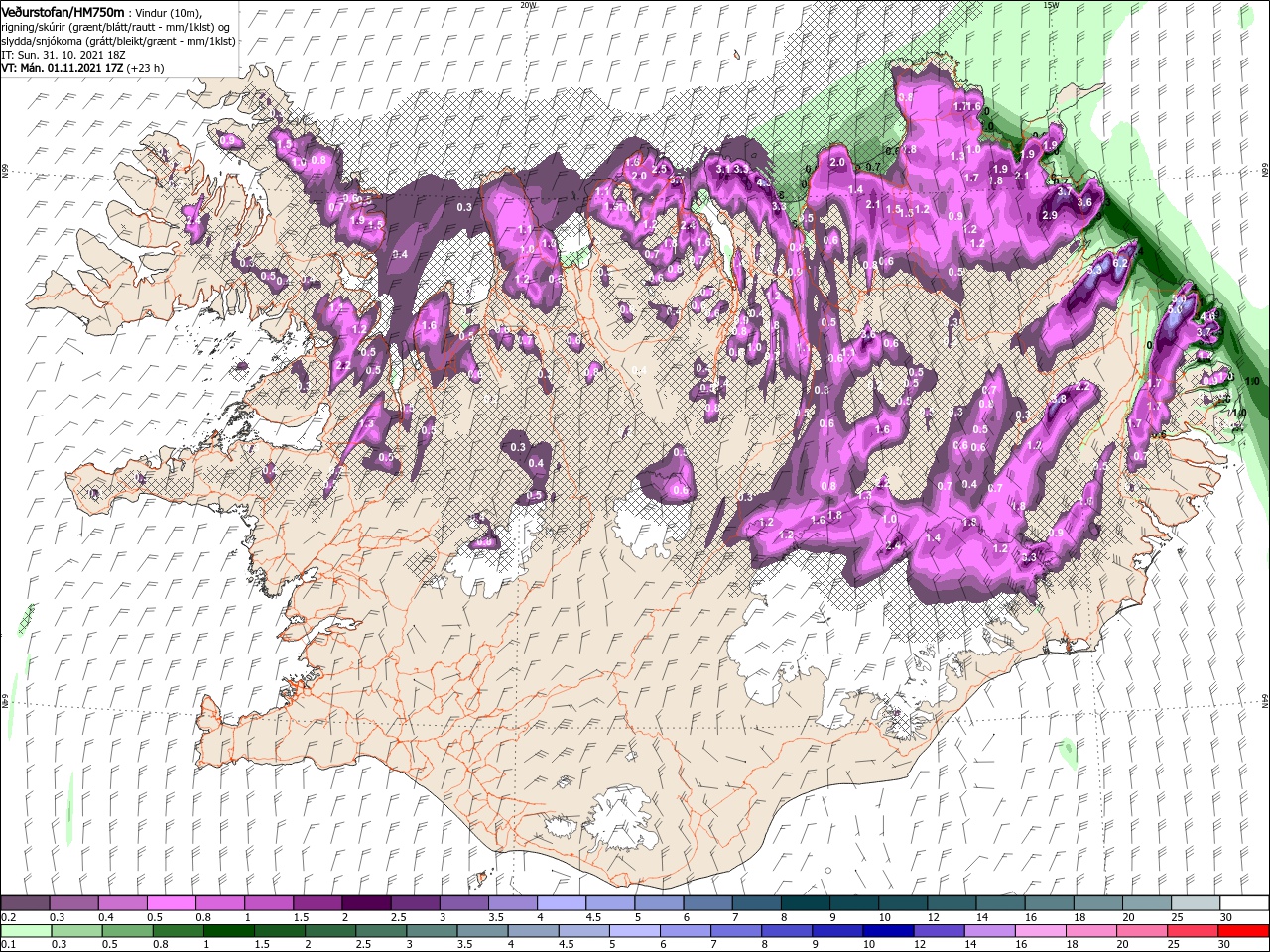The height and width of the screenshot is (952, 1270).
Task: Pick the lavender 4–4.5 snow swatch
Action: [x=562, y=903]
